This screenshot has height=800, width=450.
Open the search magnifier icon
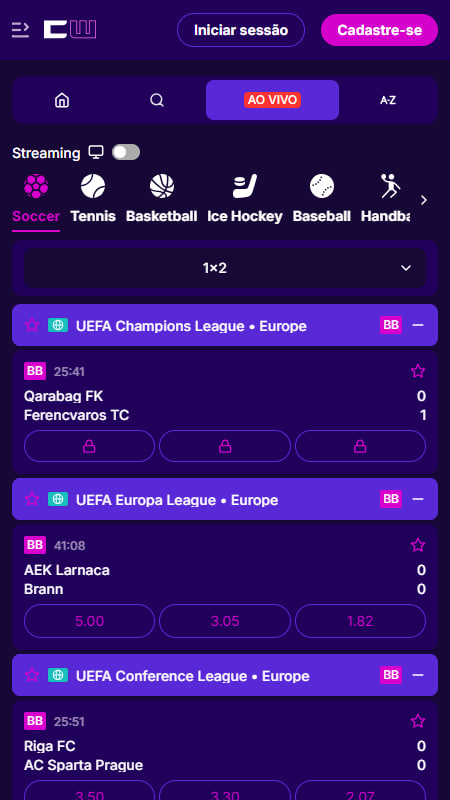tap(157, 100)
